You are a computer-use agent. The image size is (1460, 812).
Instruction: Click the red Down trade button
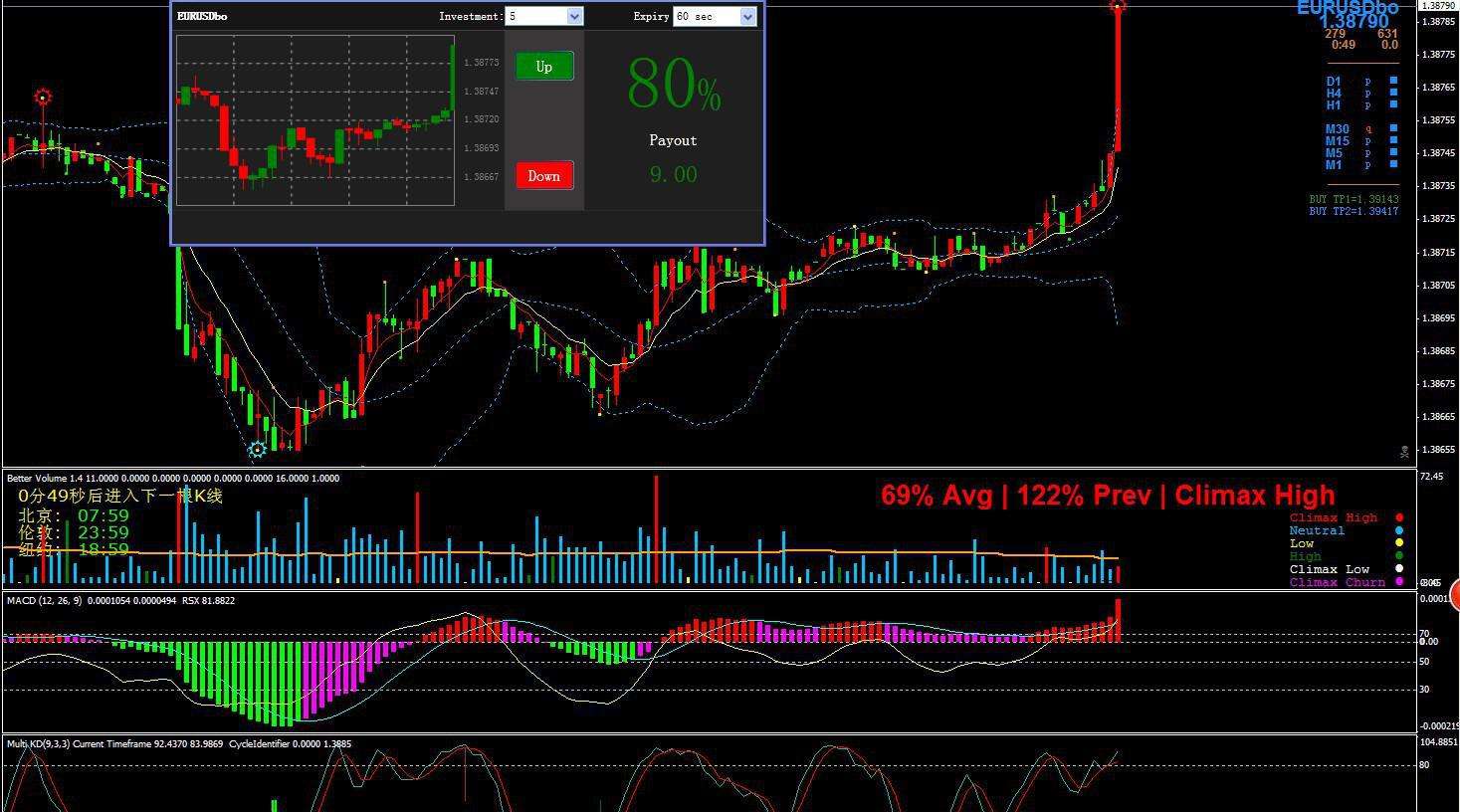point(544,176)
